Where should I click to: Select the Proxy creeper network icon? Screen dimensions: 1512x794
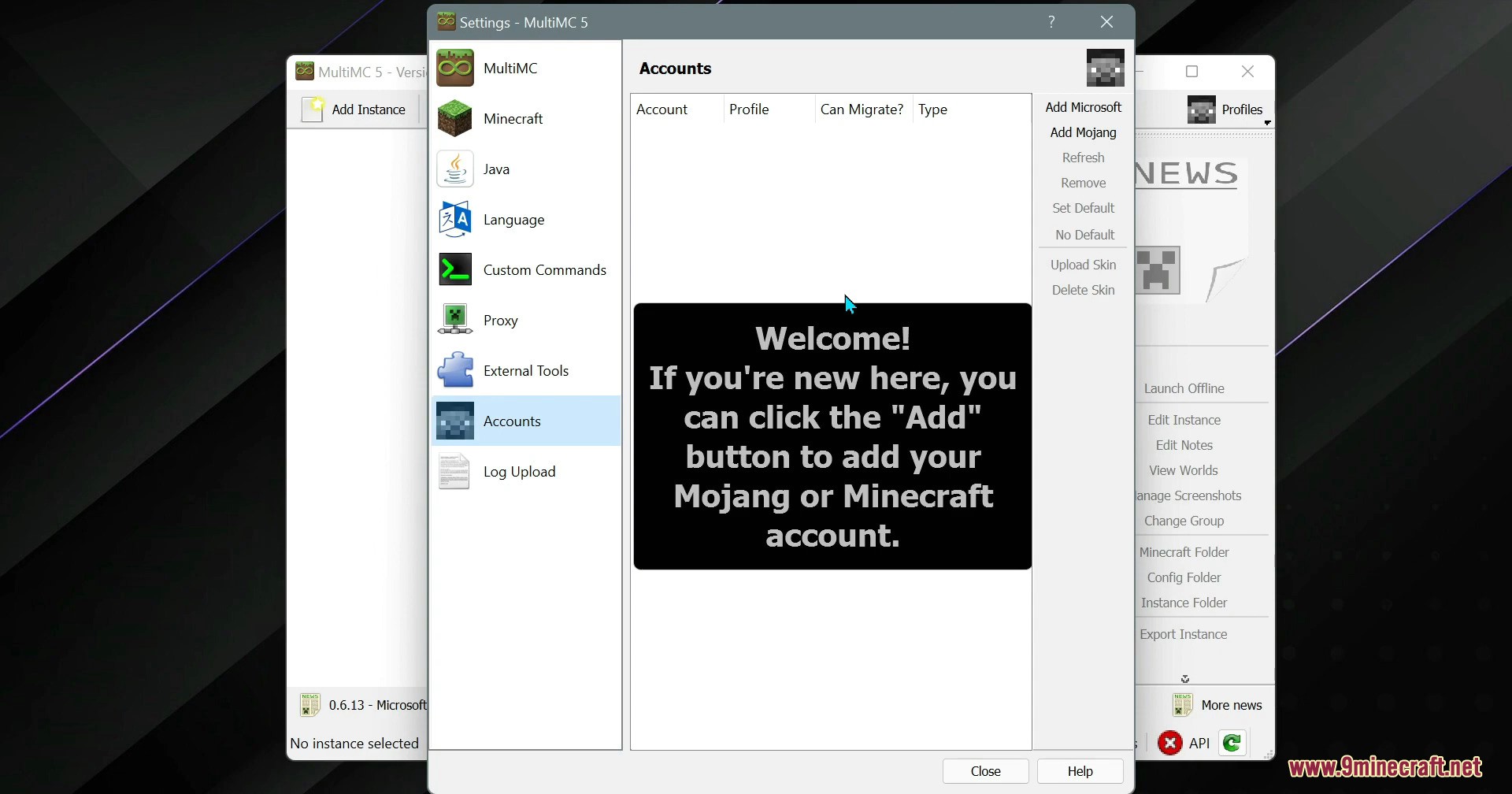(x=455, y=321)
